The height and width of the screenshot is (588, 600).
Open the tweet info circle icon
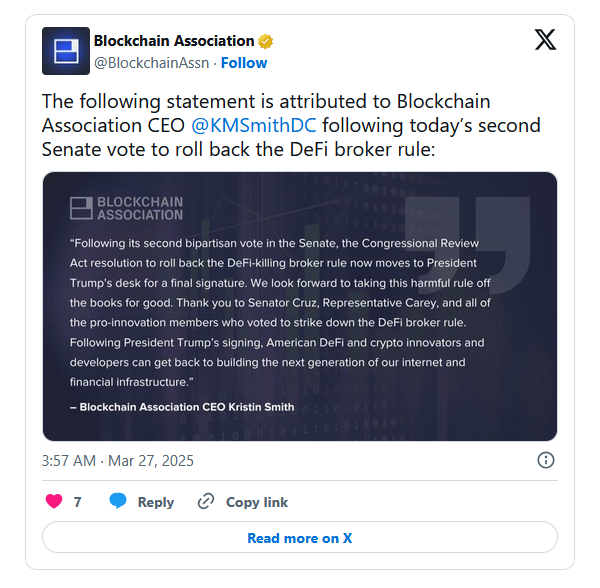546,460
